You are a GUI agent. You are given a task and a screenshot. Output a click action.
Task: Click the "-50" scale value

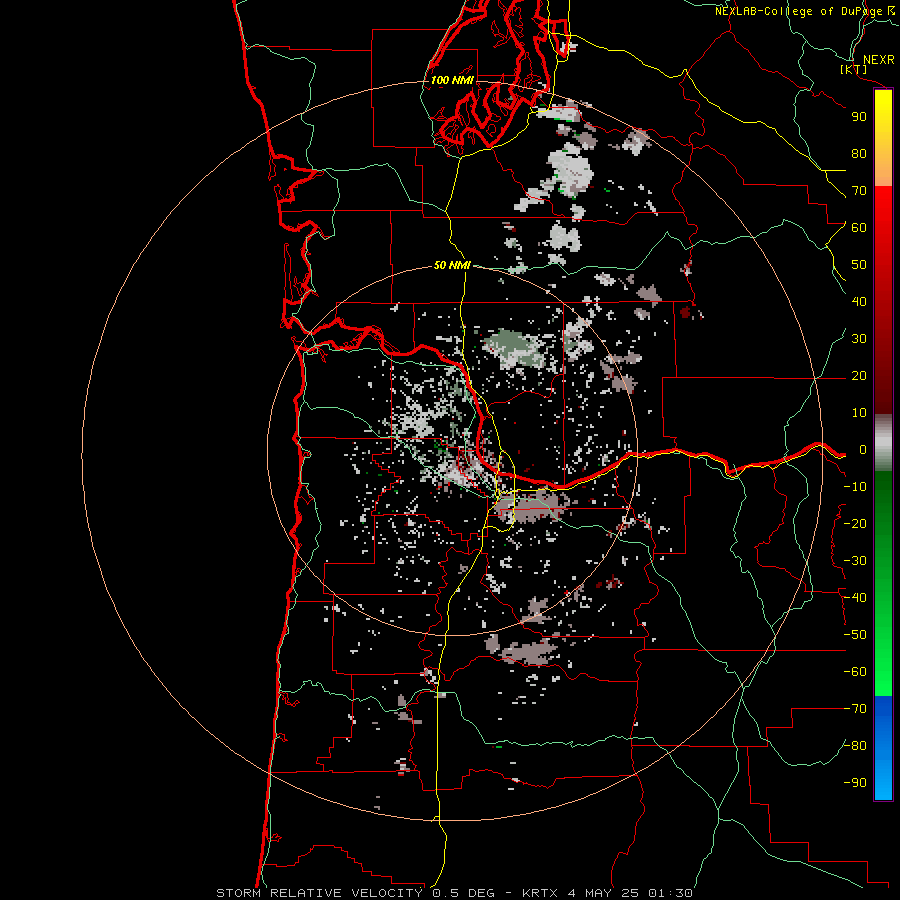coord(855,635)
